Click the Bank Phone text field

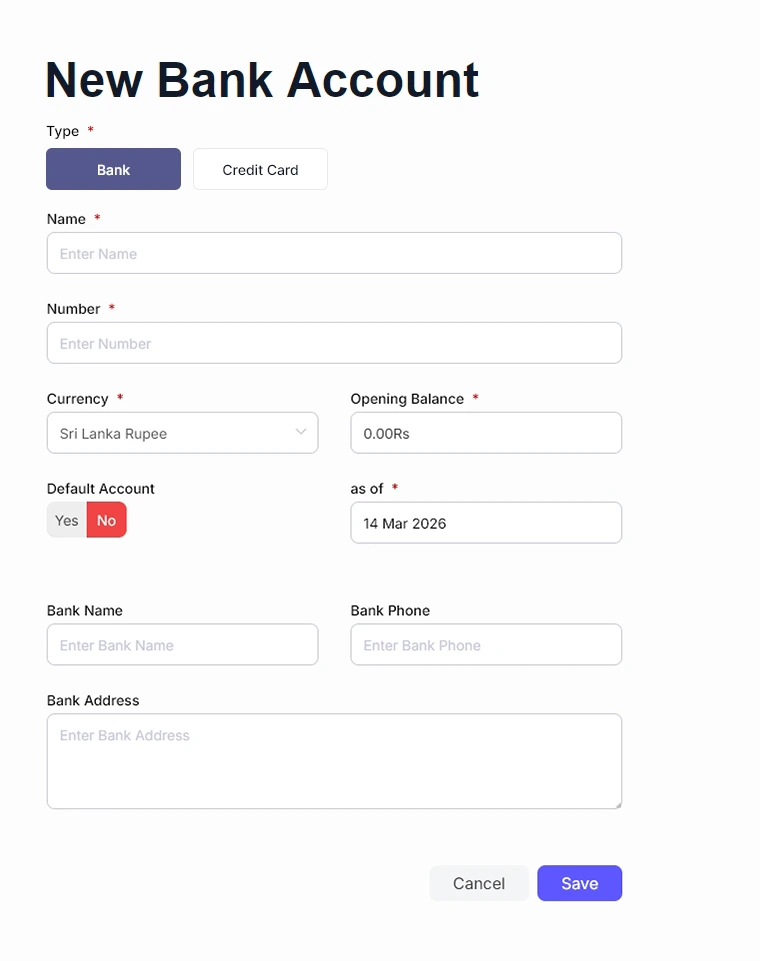point(486,645)
